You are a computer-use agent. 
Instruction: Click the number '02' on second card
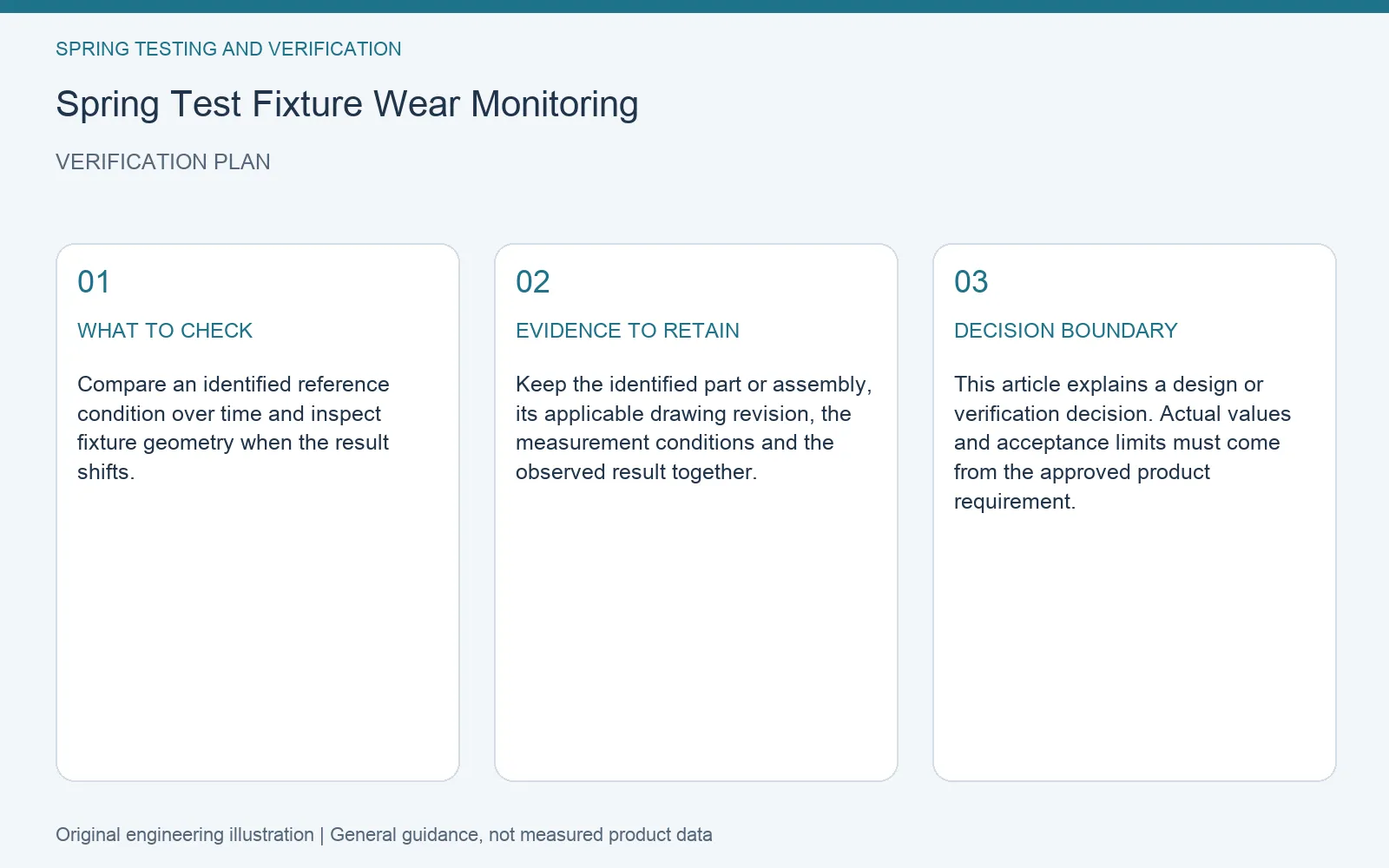533,282
